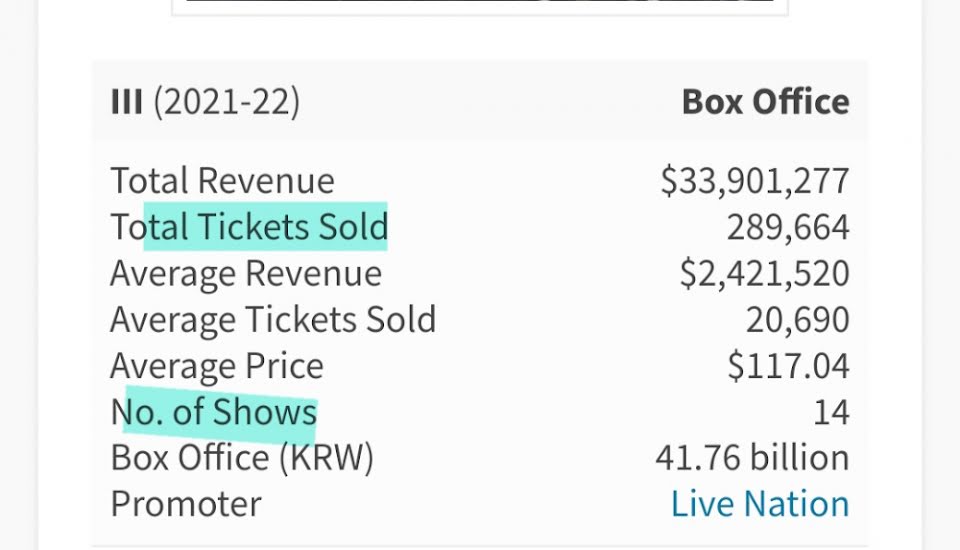Click the 20,690 average tickets value
960x550 pixels.
pyautogui.click(x=797, y=320)
